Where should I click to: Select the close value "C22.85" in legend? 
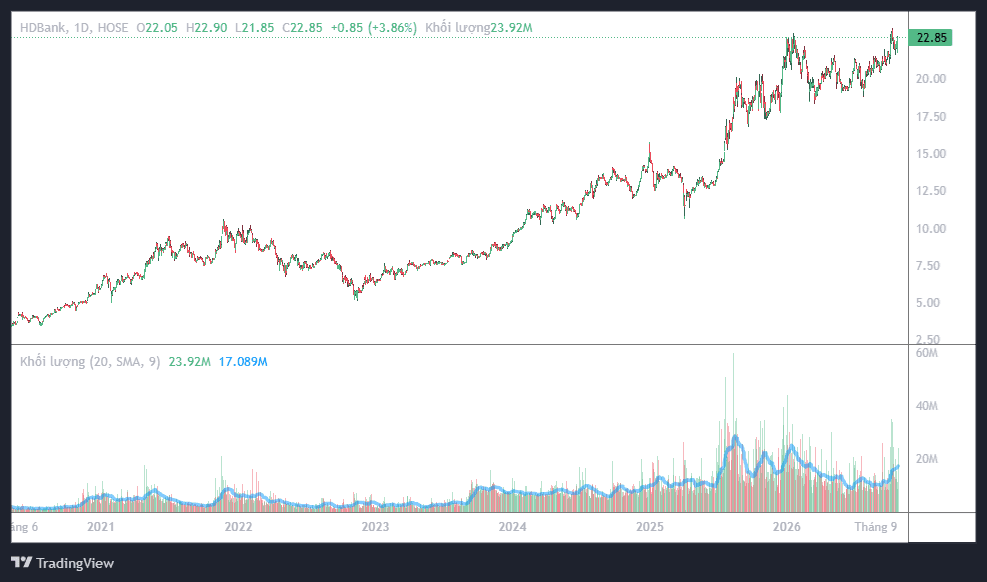pos(302,28)
